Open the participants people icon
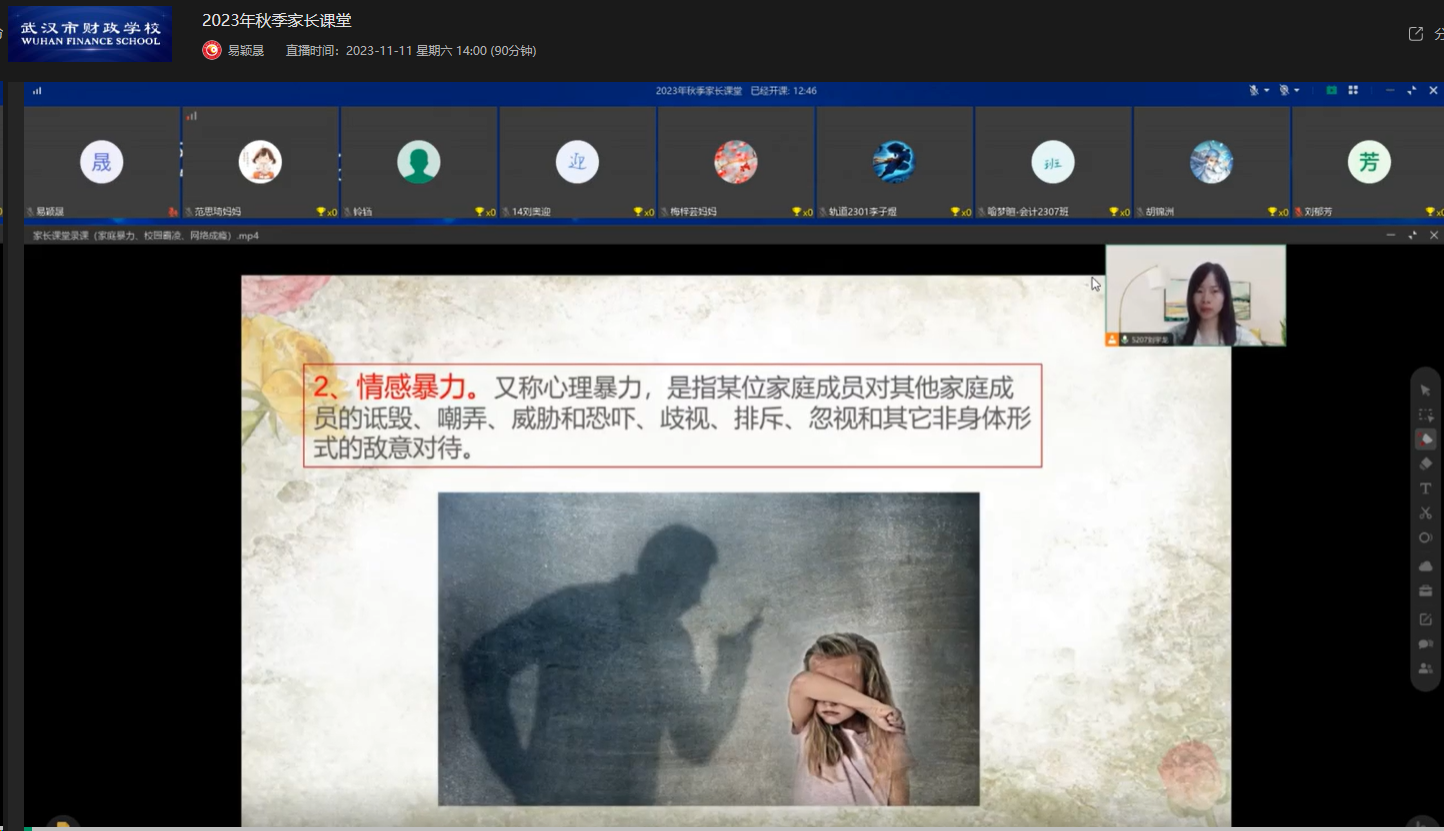 point(1426,668)
